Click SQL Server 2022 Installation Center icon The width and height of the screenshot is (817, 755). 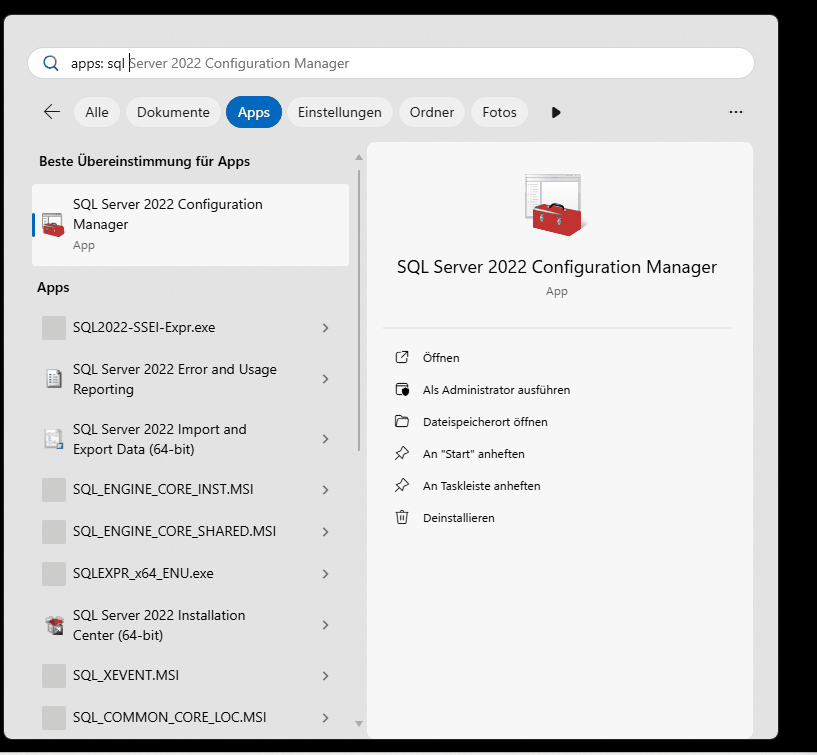click(54, 625)
